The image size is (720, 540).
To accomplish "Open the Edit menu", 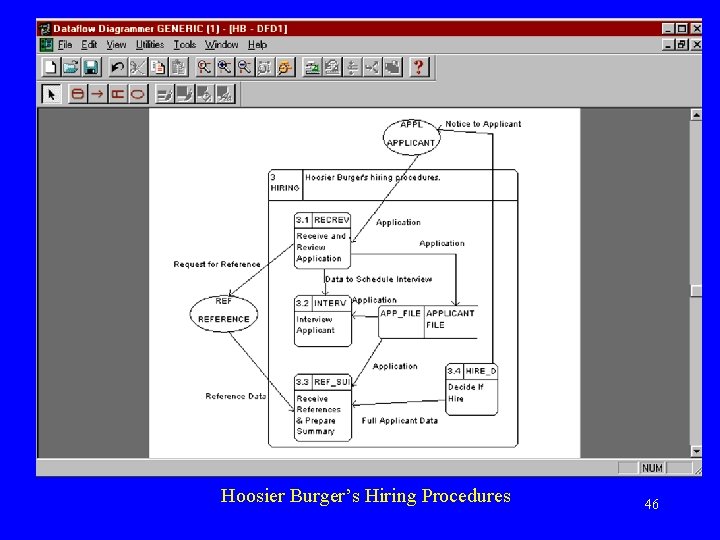I will pos(89,45).
